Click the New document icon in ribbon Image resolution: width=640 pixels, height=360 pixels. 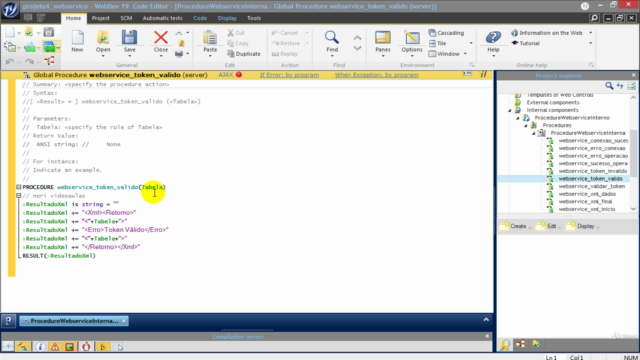coord(77,38)
